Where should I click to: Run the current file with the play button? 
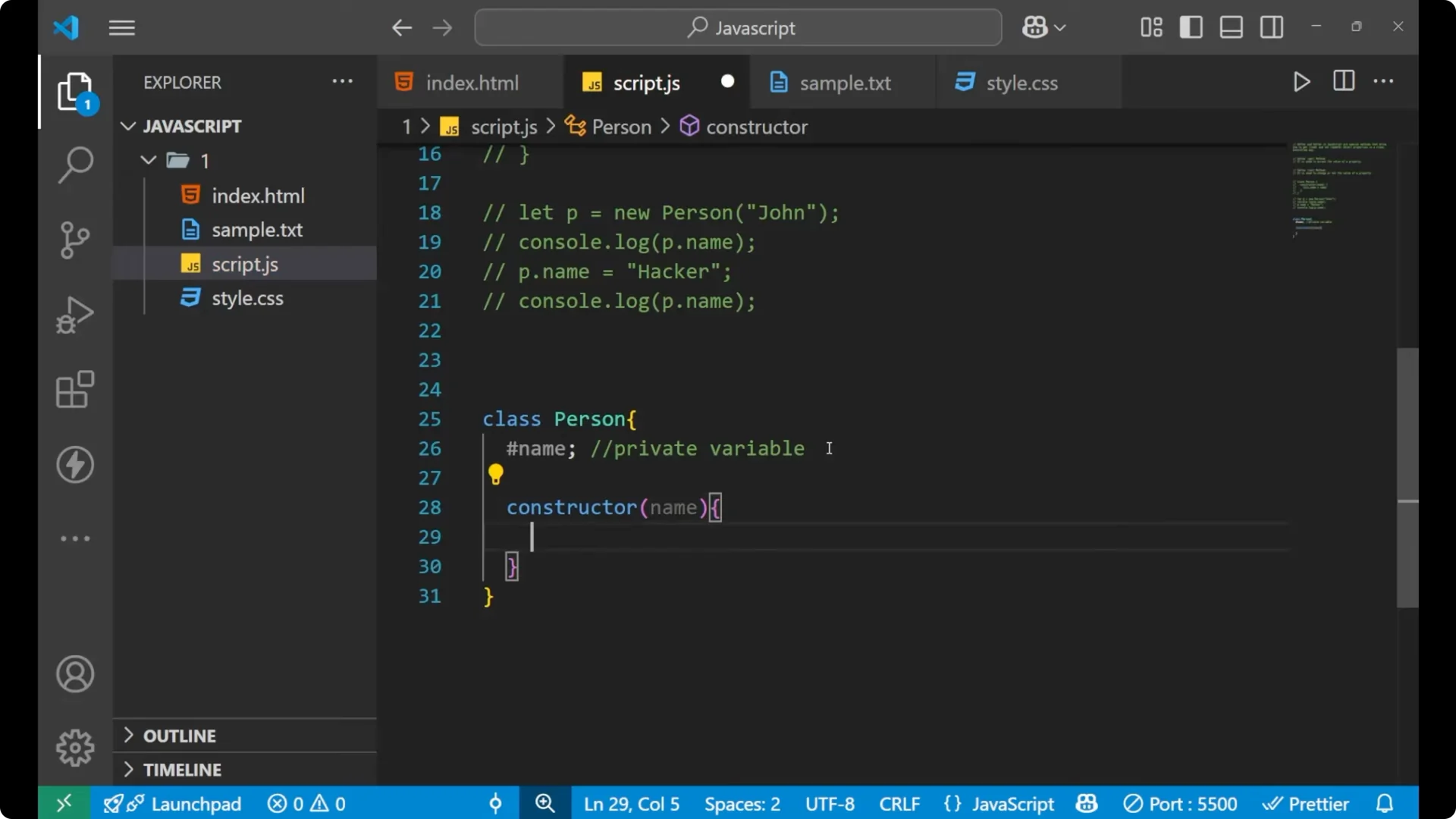pos(1301,82)
